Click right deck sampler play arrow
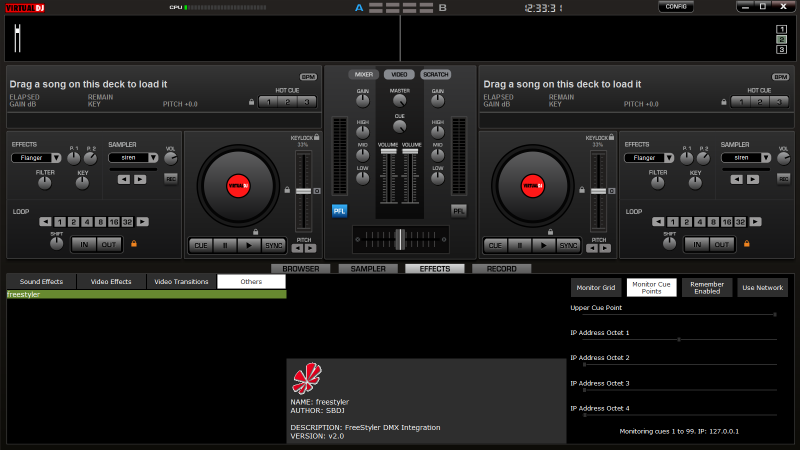Screen dimensions: 800x450 click(x=753, y=180)
